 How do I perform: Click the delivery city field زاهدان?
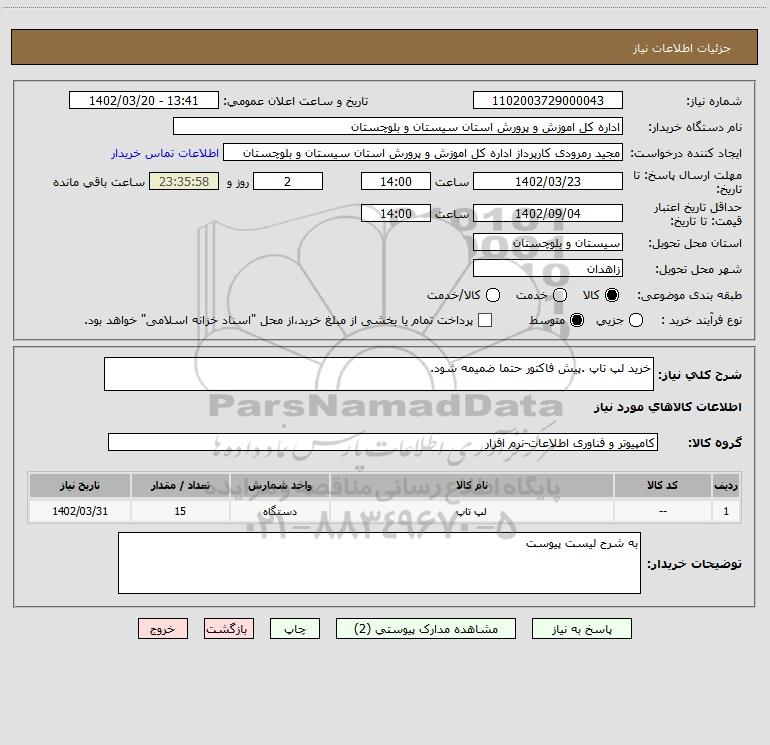click(548, 269)
